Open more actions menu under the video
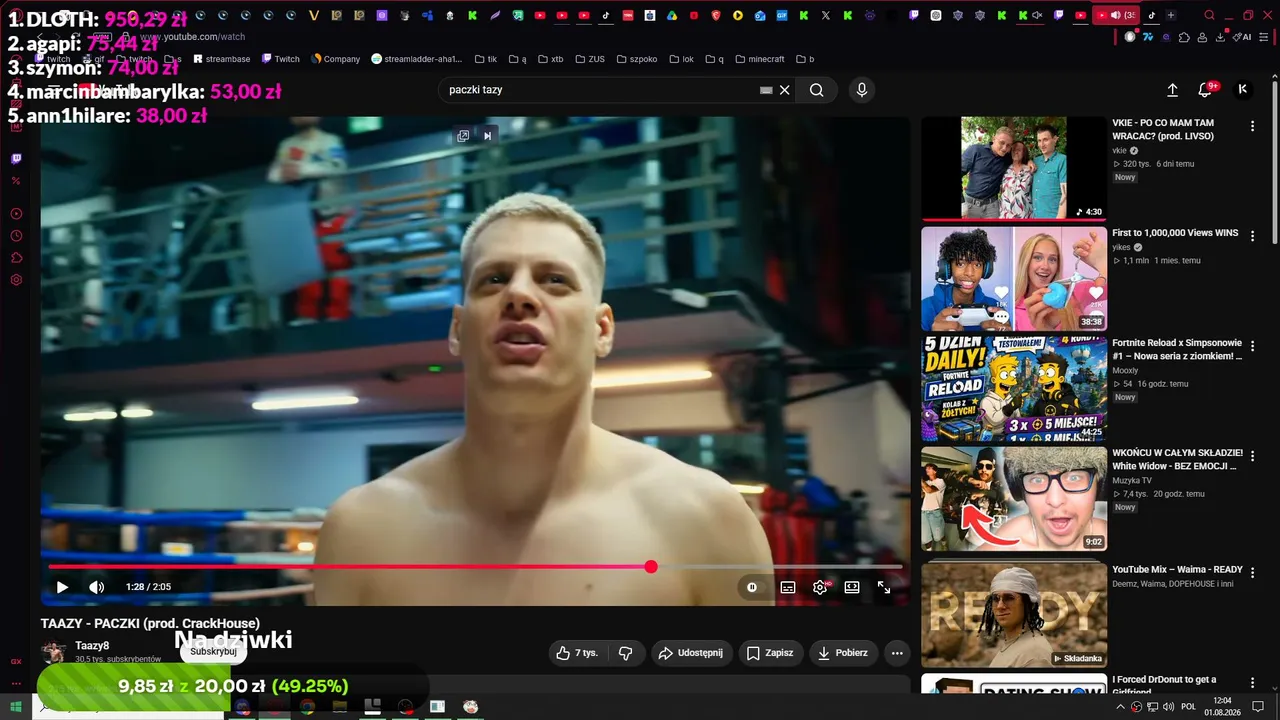 coord(897,653)
